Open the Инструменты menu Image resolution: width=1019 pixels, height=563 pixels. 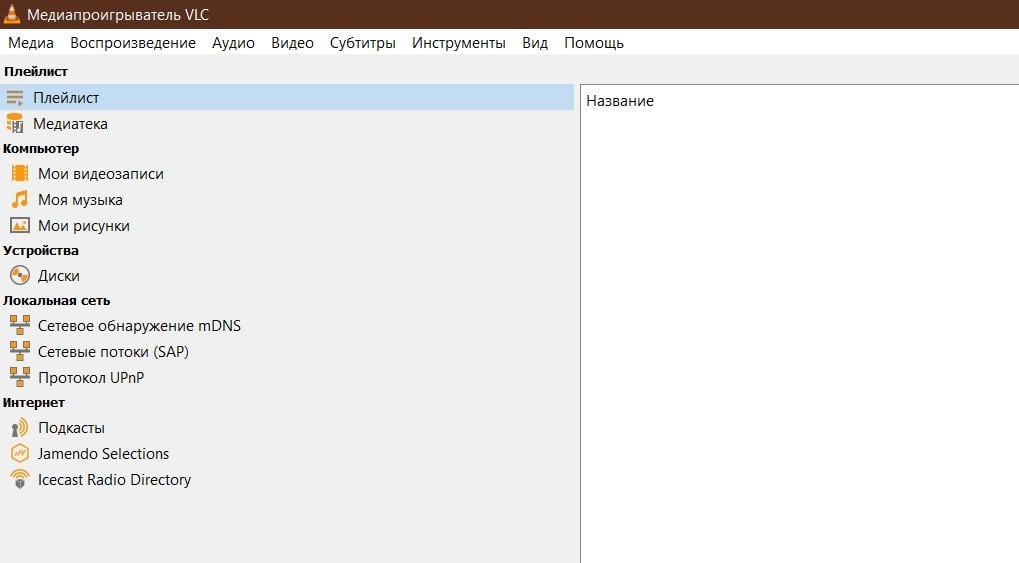(x=459, y=43)
